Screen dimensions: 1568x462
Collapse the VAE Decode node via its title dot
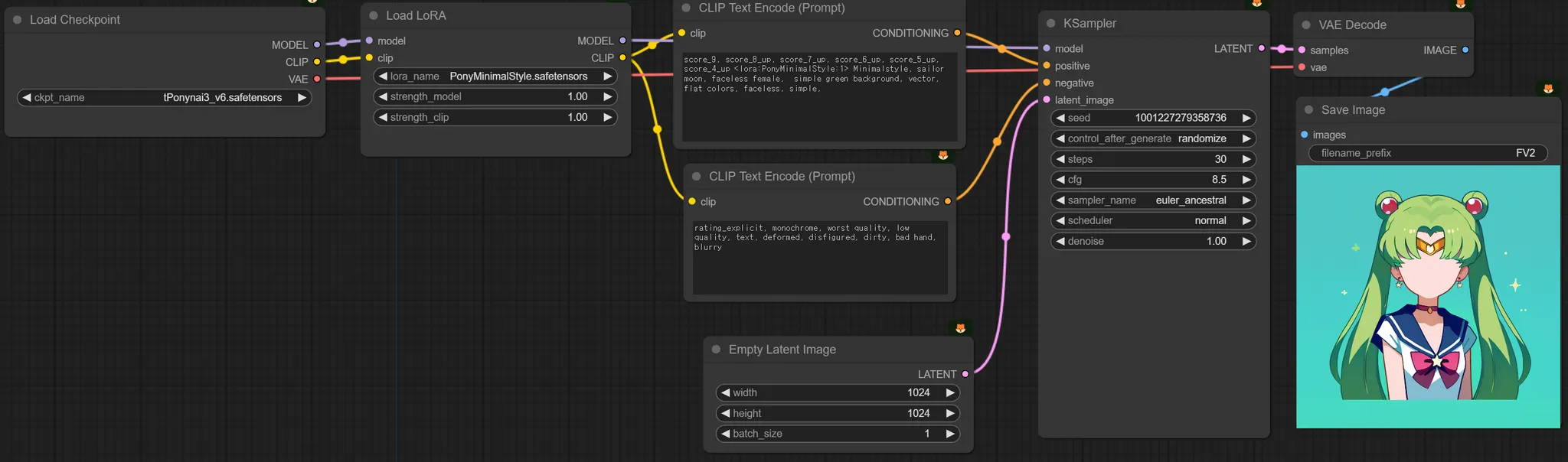point(1306,24)
